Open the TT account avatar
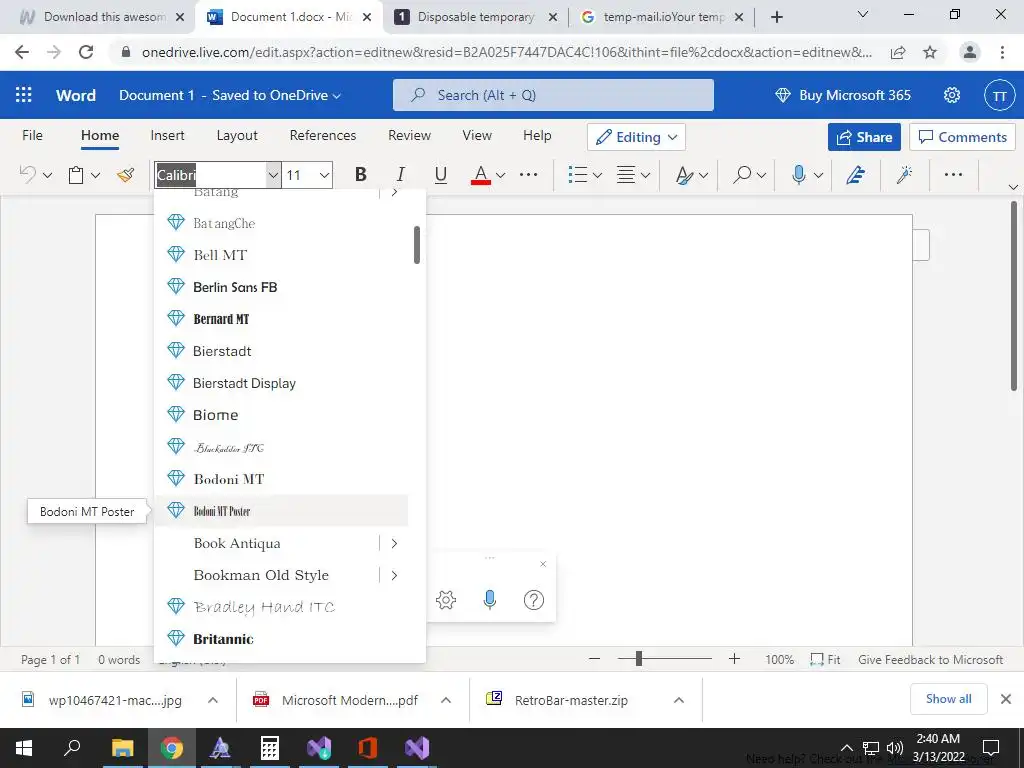 click(x=999, y=96)
